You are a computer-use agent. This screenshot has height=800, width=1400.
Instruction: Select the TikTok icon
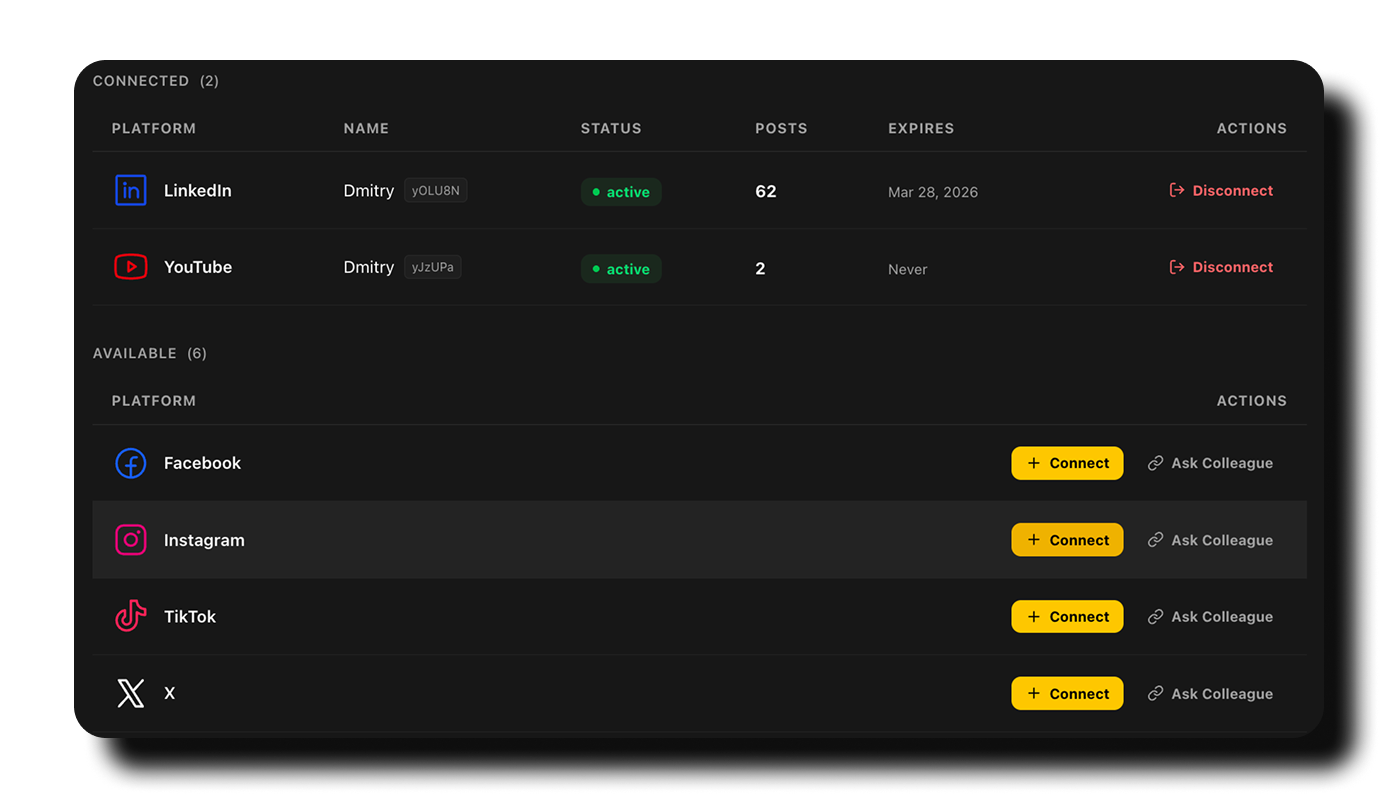click(x=131, y=616)
